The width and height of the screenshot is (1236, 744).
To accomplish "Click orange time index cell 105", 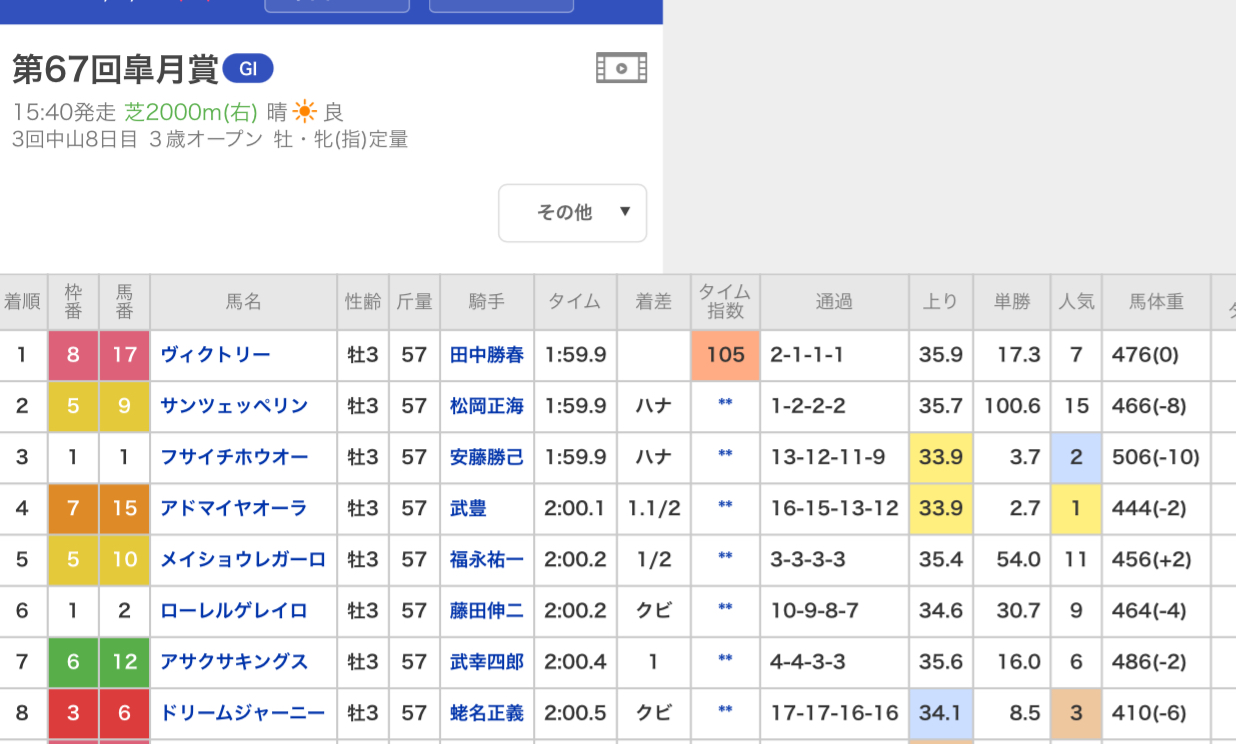I will (725, 355).
